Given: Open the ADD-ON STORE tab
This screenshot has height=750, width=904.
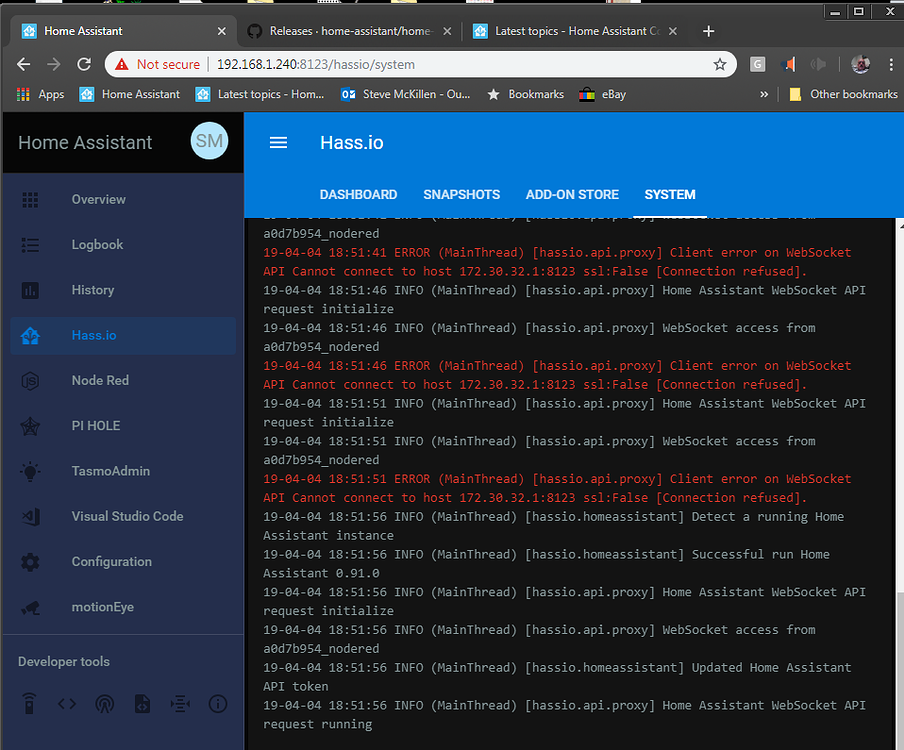Looking at the screenshot, I should coord(572,195).
